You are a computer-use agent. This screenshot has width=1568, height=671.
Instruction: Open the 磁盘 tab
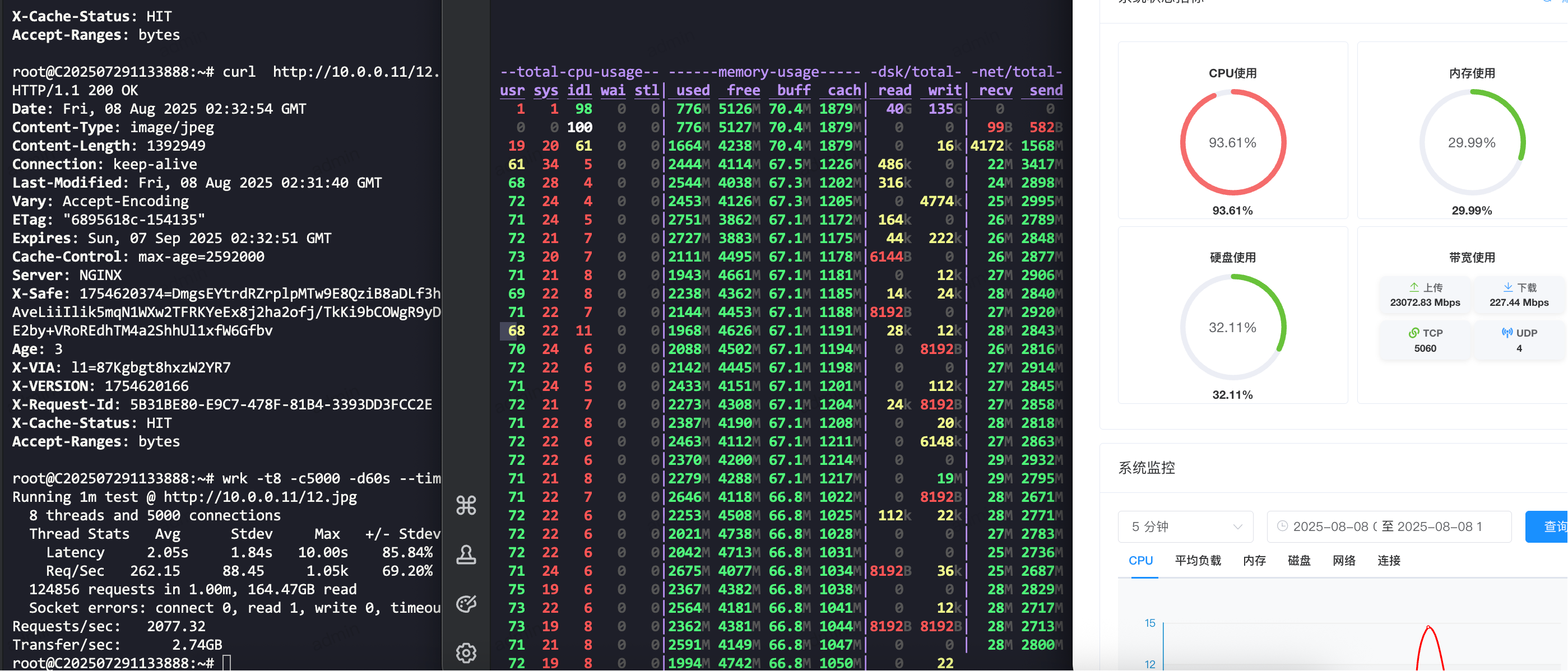point(1299,560)
